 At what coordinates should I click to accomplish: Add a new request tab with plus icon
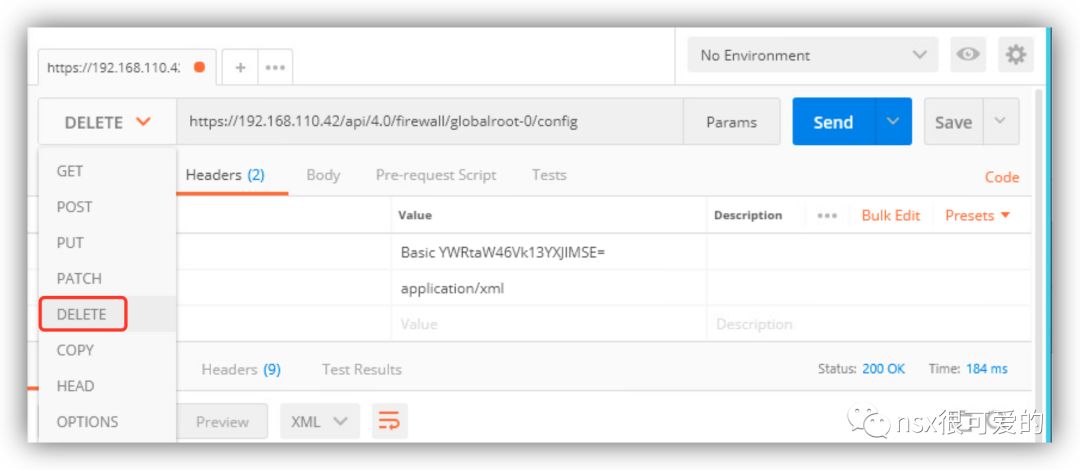coord(240,68)
